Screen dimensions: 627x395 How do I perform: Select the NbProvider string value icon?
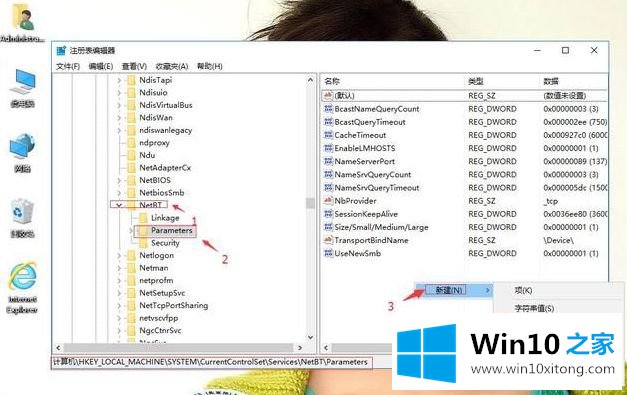328,201
